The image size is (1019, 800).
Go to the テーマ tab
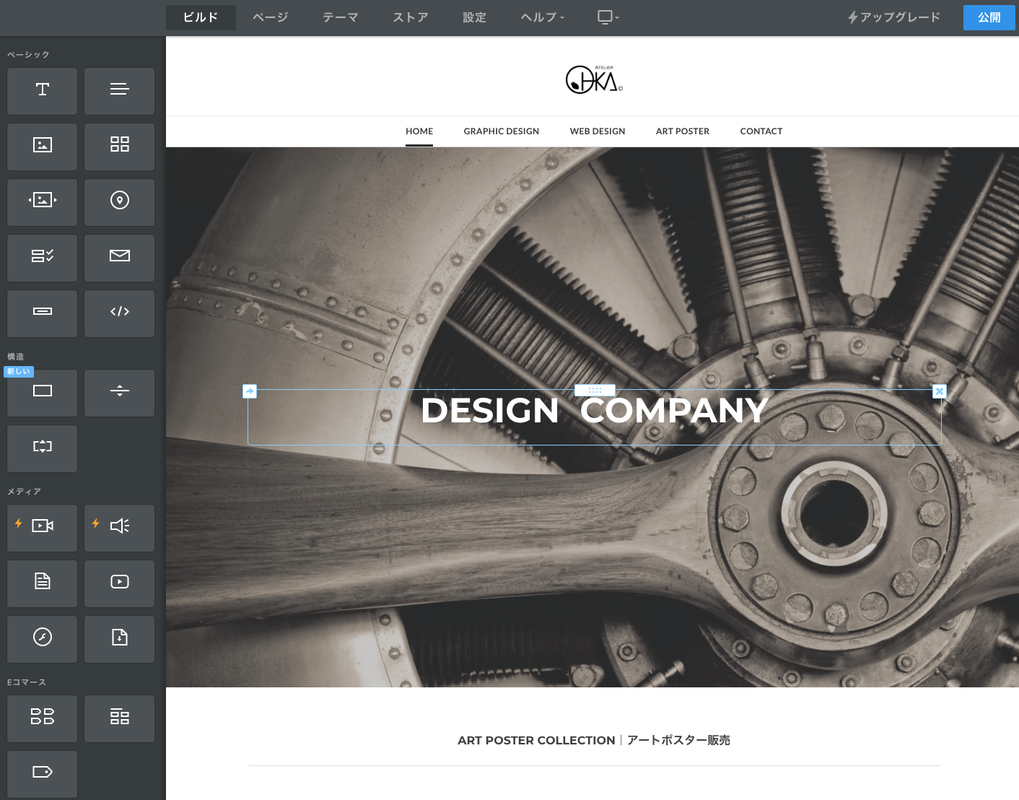pyautogui.click(x=341, y=18)
